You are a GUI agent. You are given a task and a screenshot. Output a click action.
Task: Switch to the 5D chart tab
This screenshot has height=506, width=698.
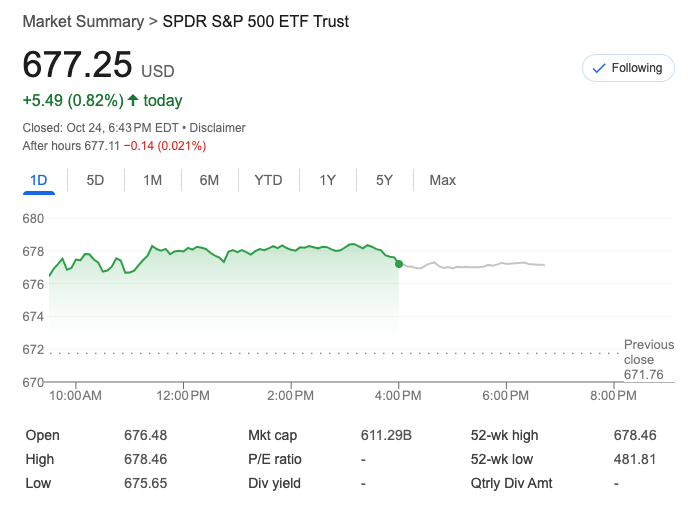(x=95, y=180)
